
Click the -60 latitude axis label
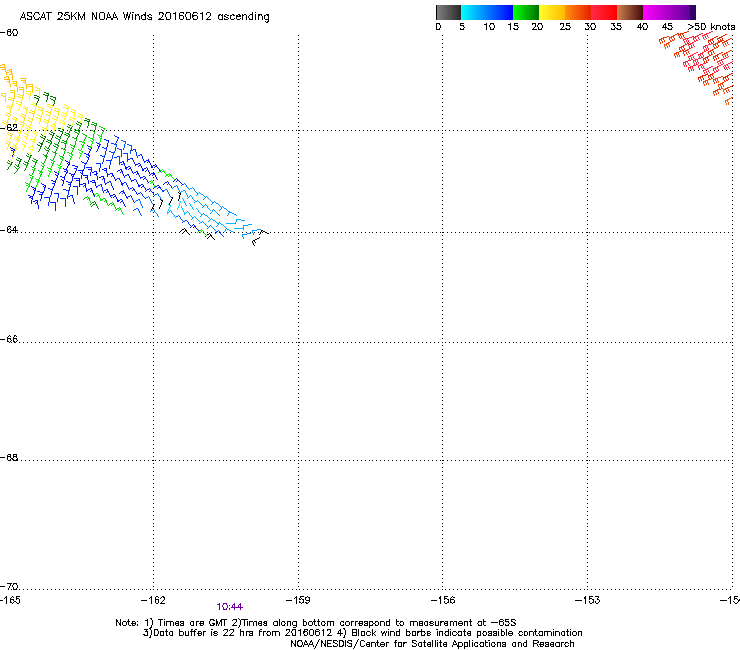click(9, 33)
